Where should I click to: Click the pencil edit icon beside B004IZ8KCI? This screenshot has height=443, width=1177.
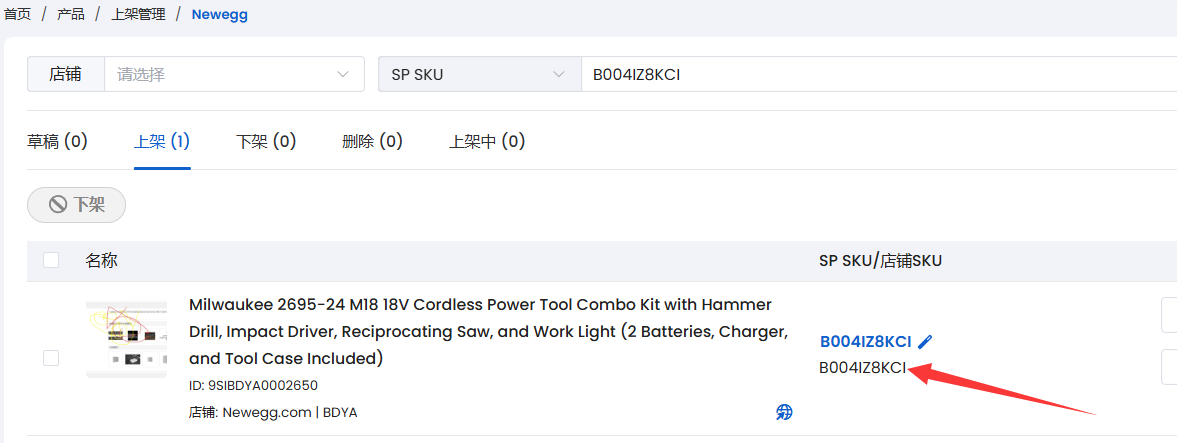925,342
